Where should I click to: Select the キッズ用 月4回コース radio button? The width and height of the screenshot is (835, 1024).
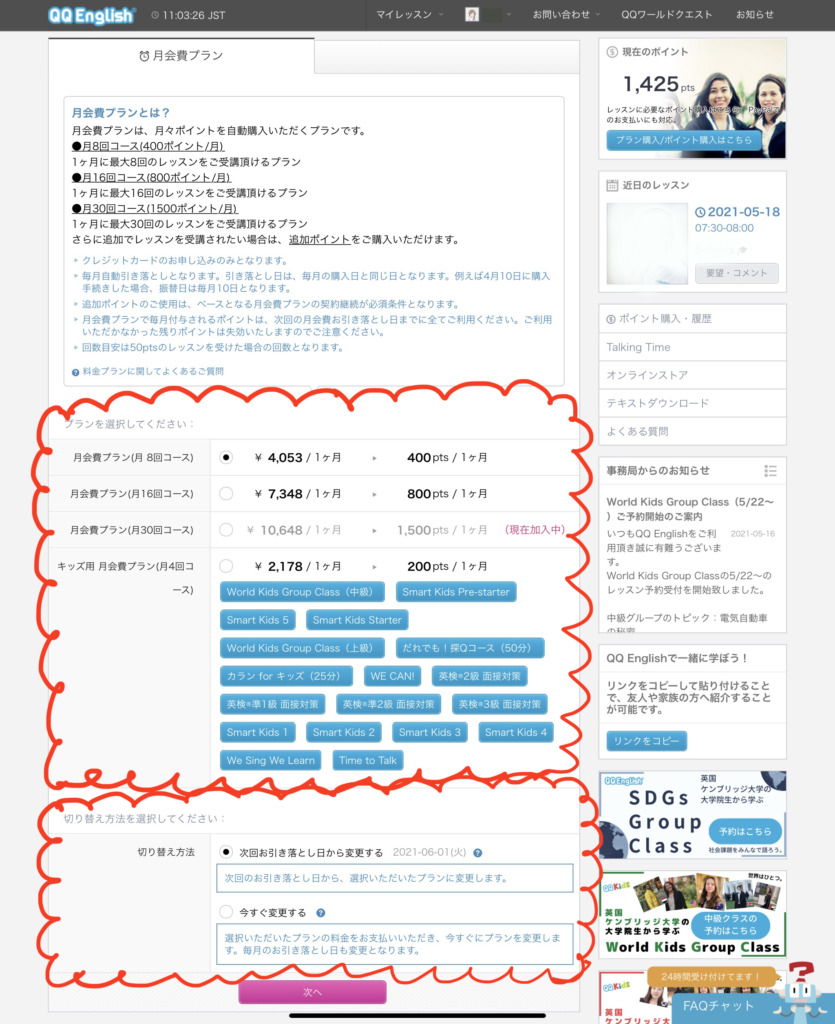click(226, 566)
